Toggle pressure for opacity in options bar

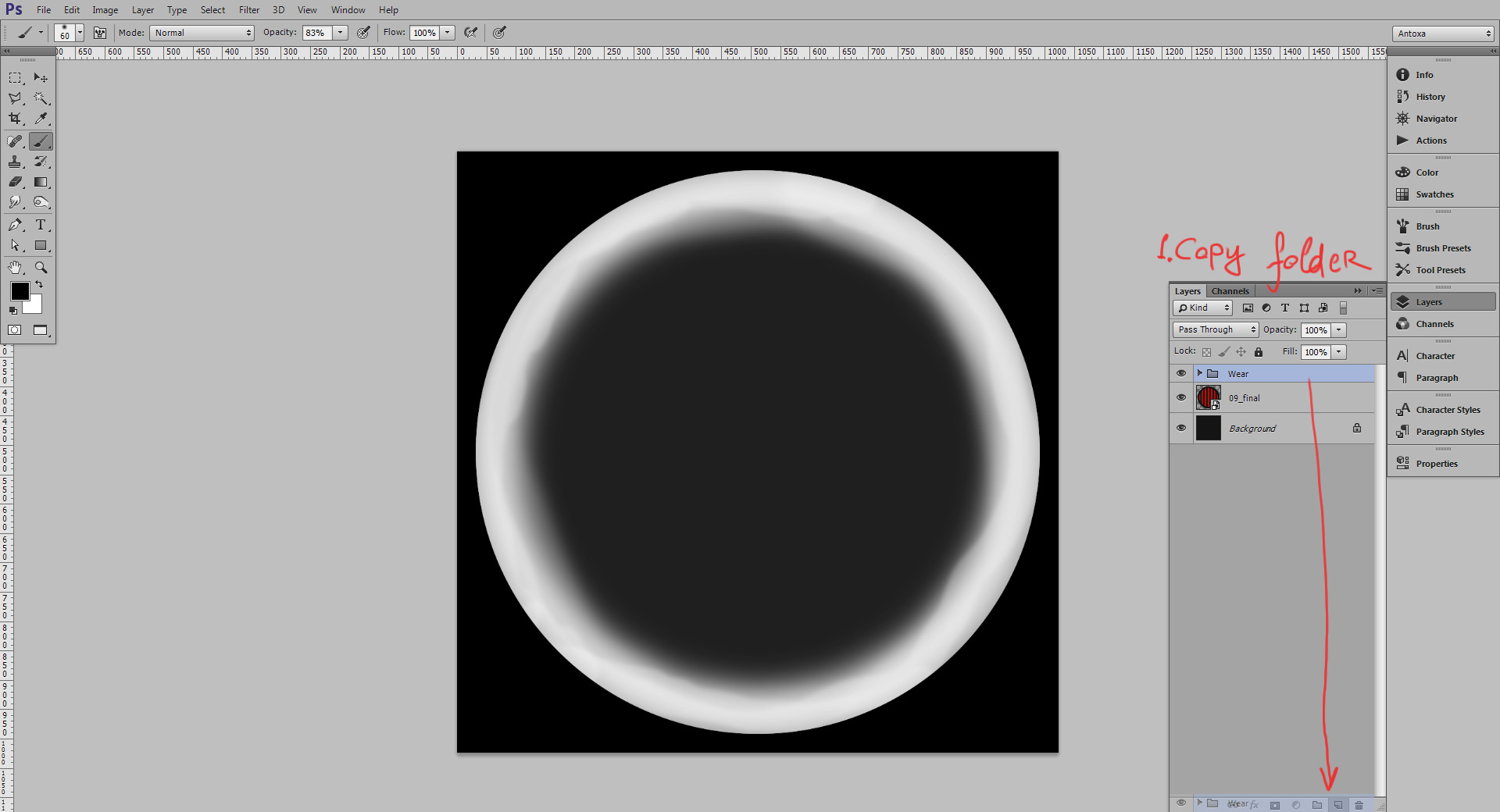click(363, 33)
